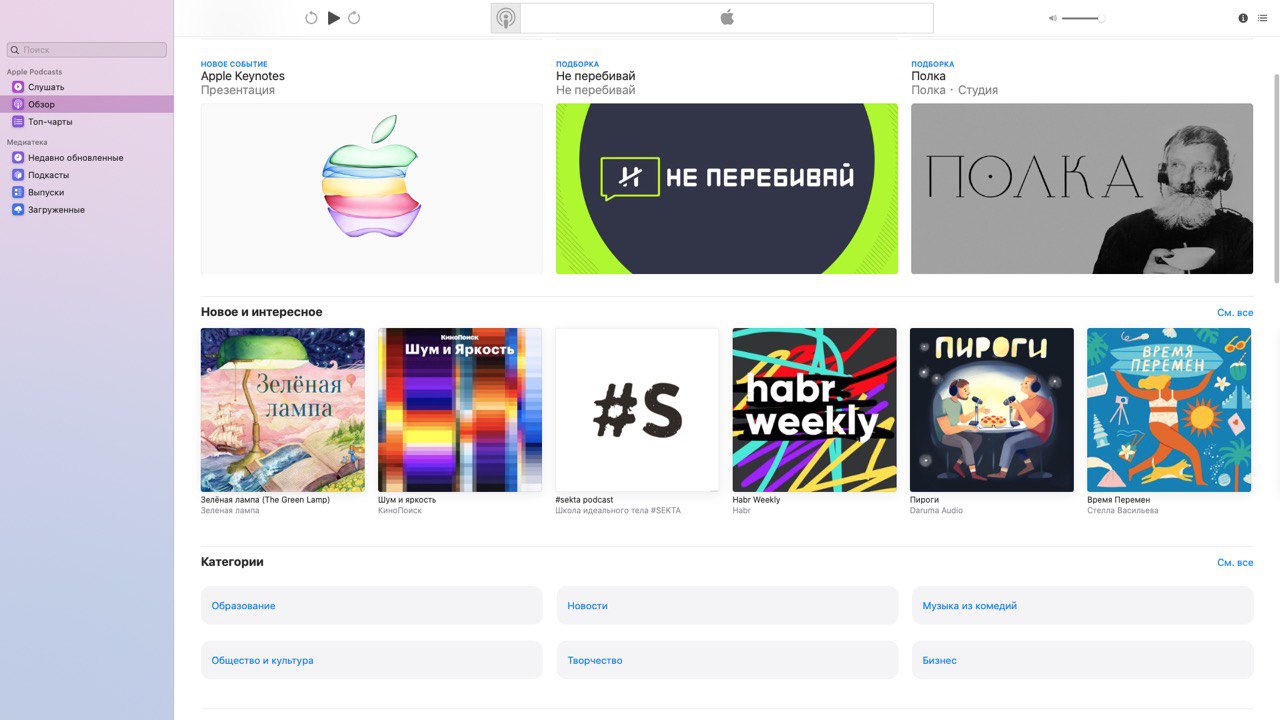The height and width of the screenshot is (720, 1280).
Task: Click the skip back playback icon
Action: click(x=311, y=18)
